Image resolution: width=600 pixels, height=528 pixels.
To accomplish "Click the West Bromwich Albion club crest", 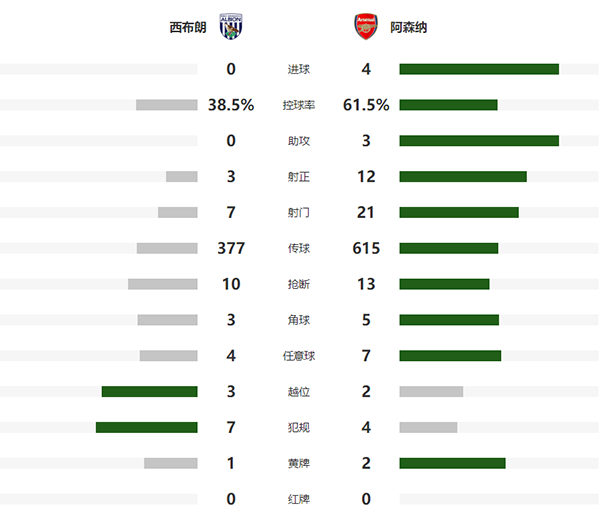I will 231,27.
